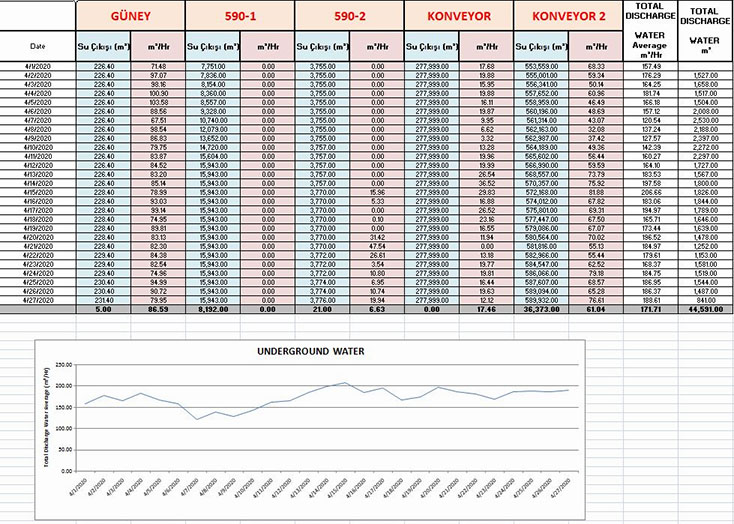Click KONVEYOR m³/Hr value 3.32
Screen dimensions: 734x524
pyautogui.click(x=486, y=138)
